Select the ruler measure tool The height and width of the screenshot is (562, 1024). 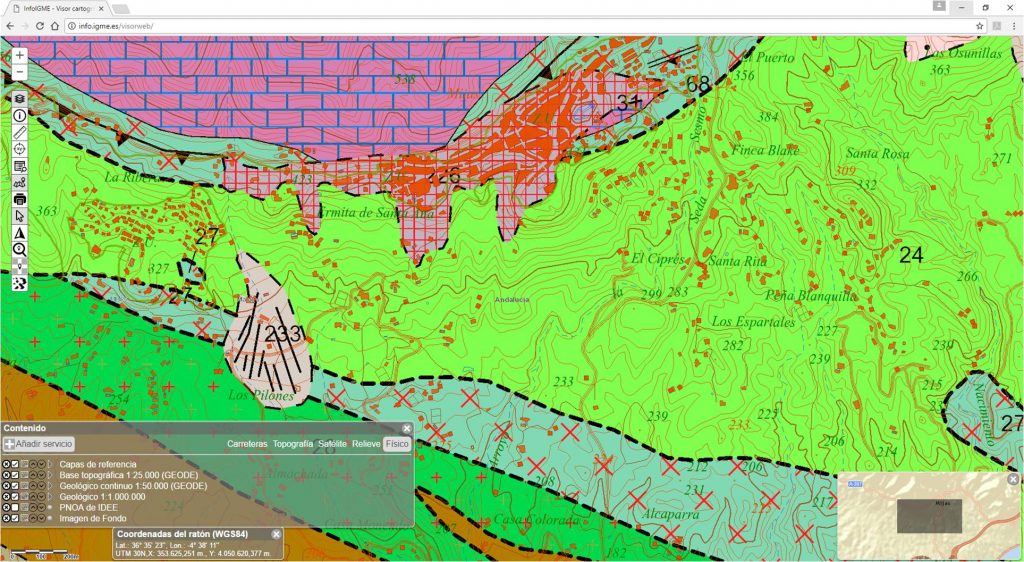click(20, 133)
